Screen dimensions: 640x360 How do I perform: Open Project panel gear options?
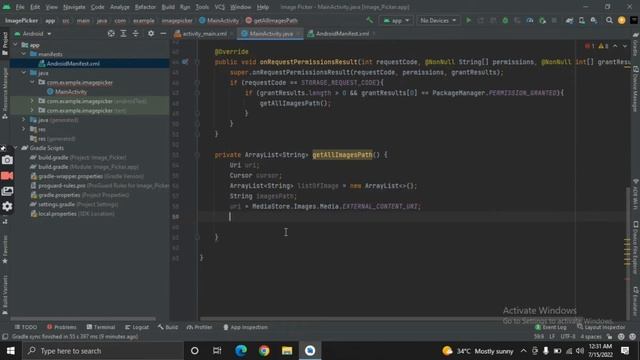click(151, 34)
